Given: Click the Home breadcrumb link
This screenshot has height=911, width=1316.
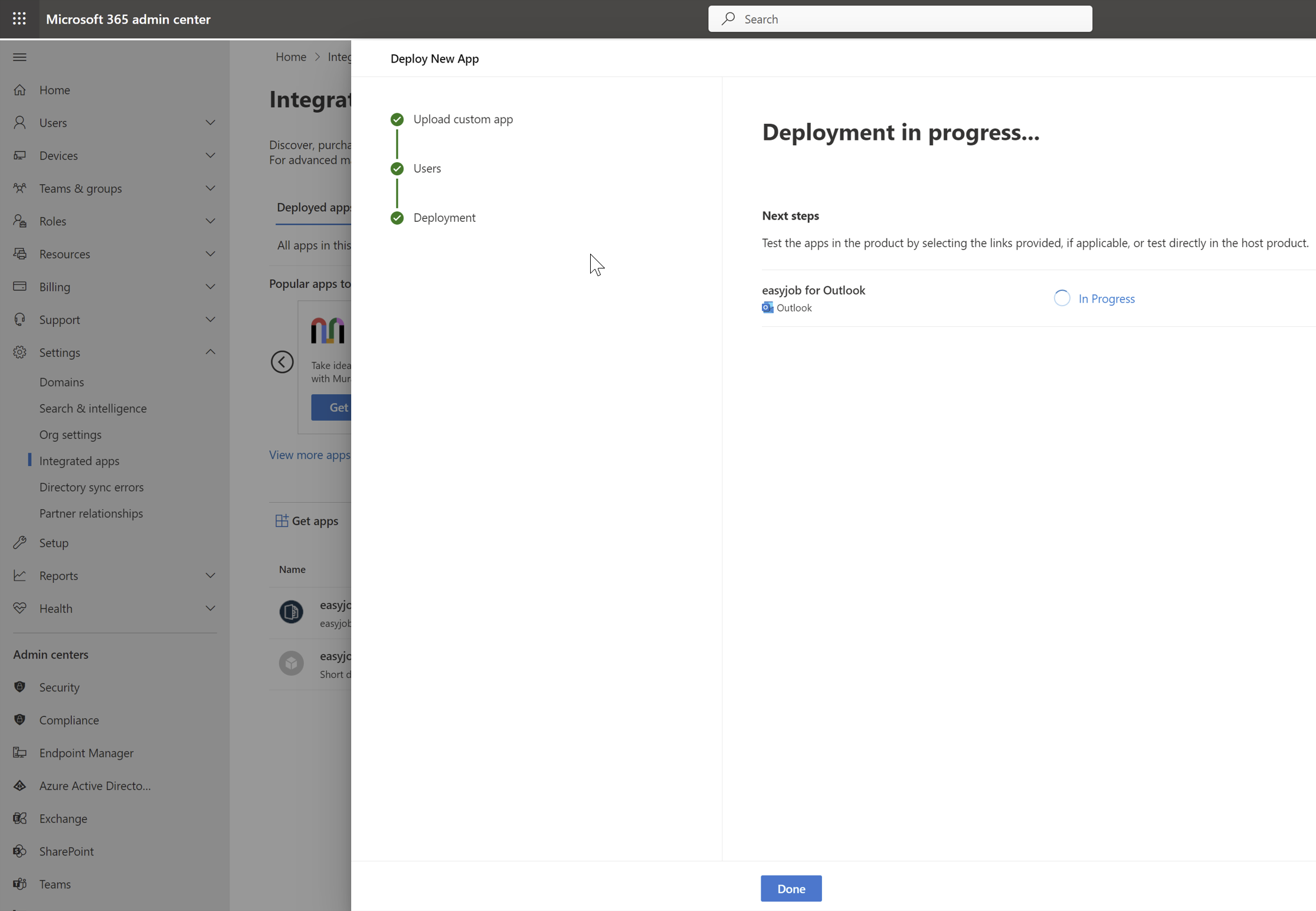Looking at the screenshot, I should [x=291, y=57].
